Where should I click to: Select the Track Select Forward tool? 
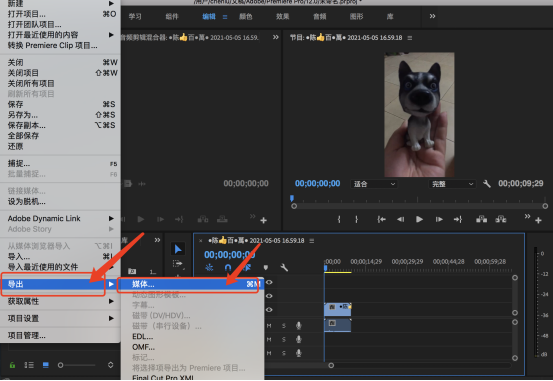coord(177,263)
